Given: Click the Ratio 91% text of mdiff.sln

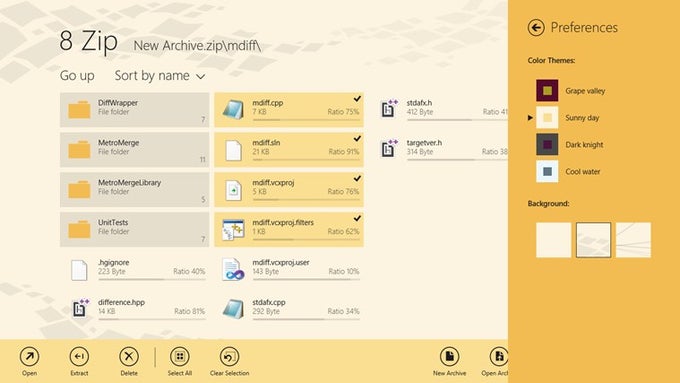Looking at the screenshot, I should point(344,152).
